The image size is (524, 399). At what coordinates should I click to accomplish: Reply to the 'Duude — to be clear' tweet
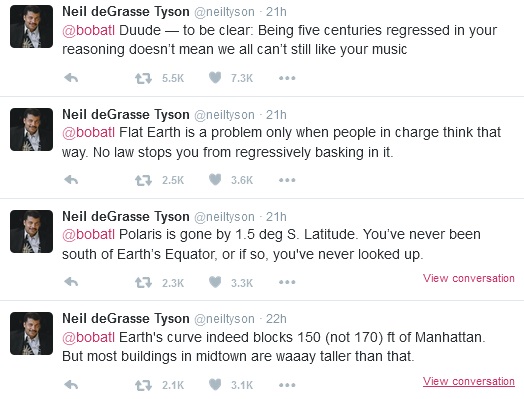coord(71,78)
